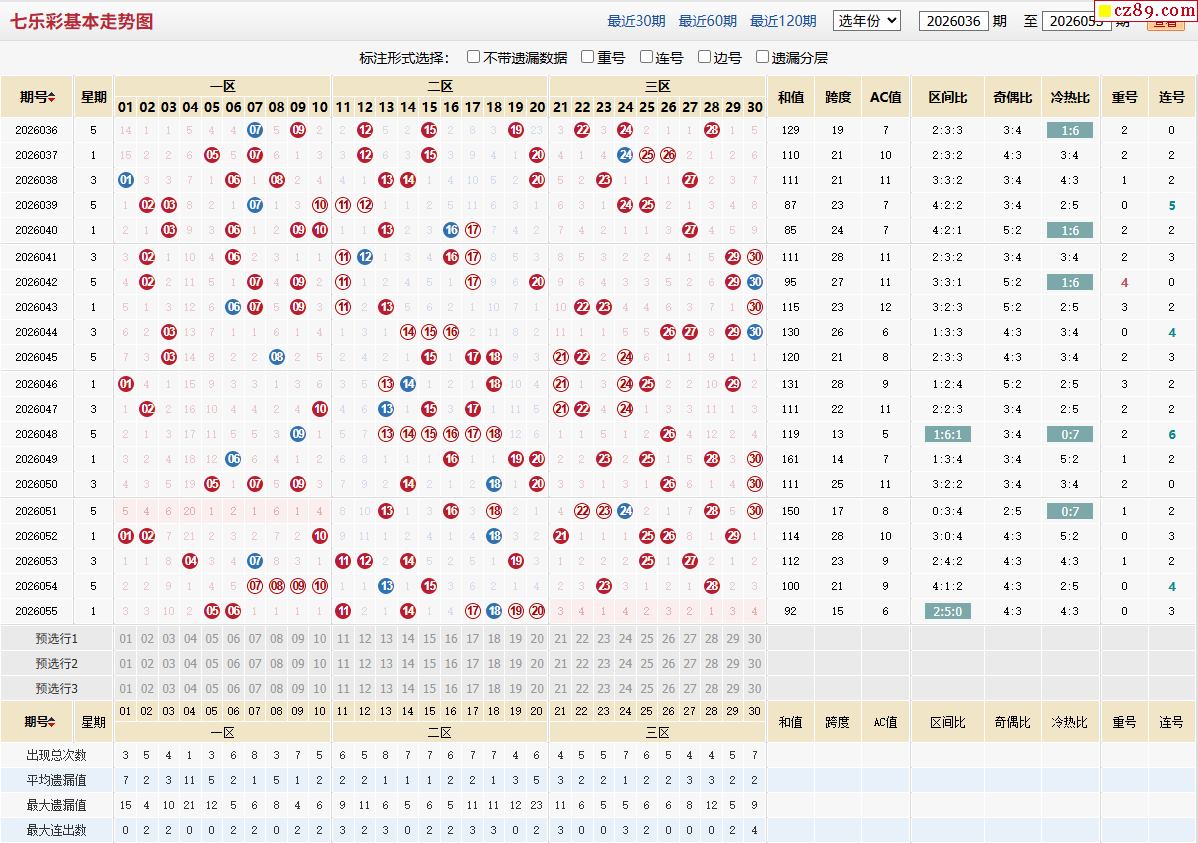
Task: Click ball 07 in row 2026036
Action: coord(255,130)
